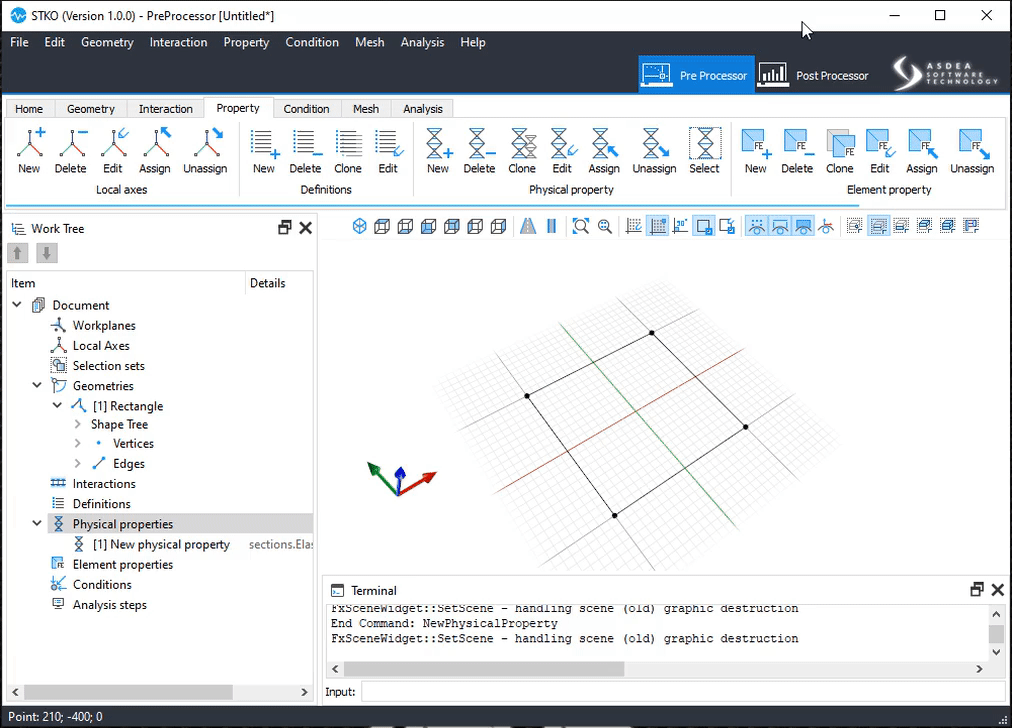
Task: Click Edit local axes icon
Action: pyautogui.click(x=113, y=143)
